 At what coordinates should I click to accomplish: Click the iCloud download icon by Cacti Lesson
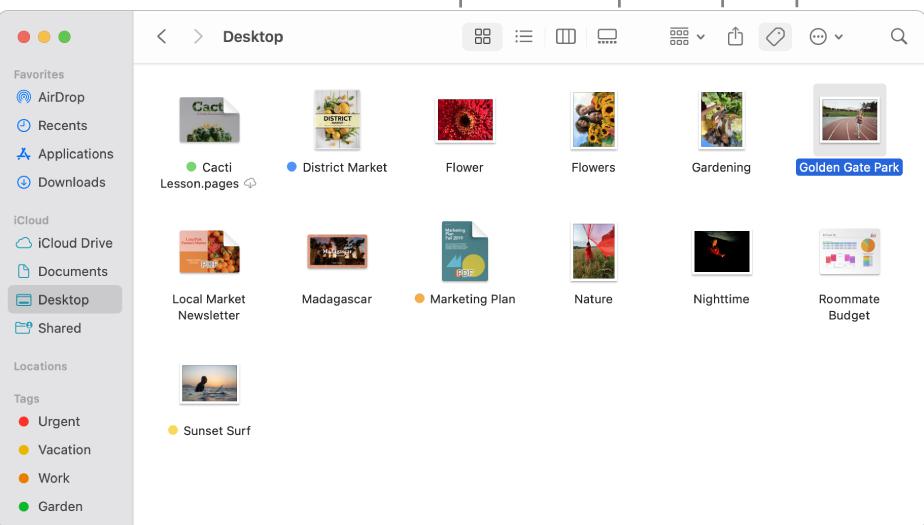coord(250,183)
